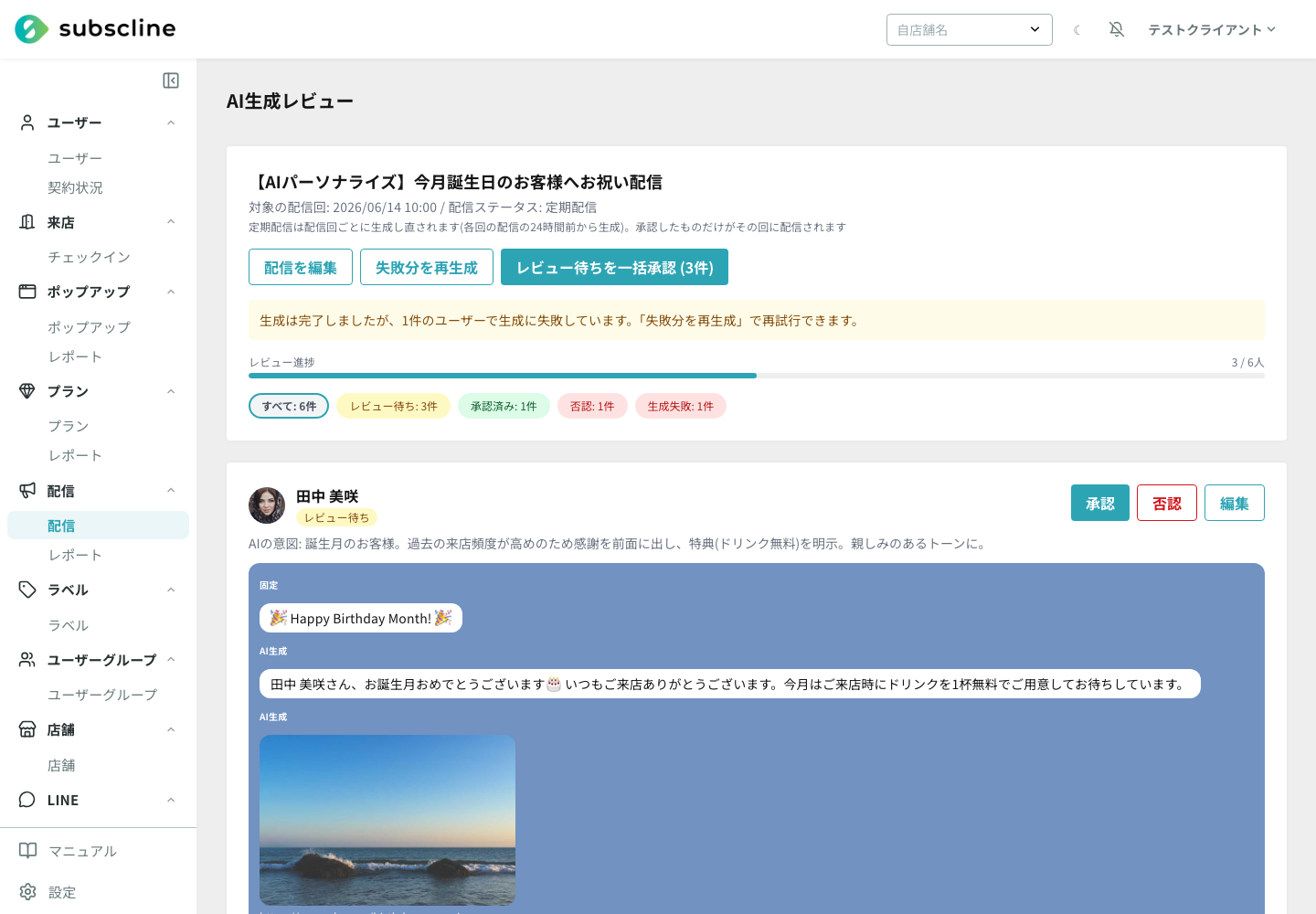Collapse the sidebar panel icon
This screenshot has width=1316, height=914.
171,80
